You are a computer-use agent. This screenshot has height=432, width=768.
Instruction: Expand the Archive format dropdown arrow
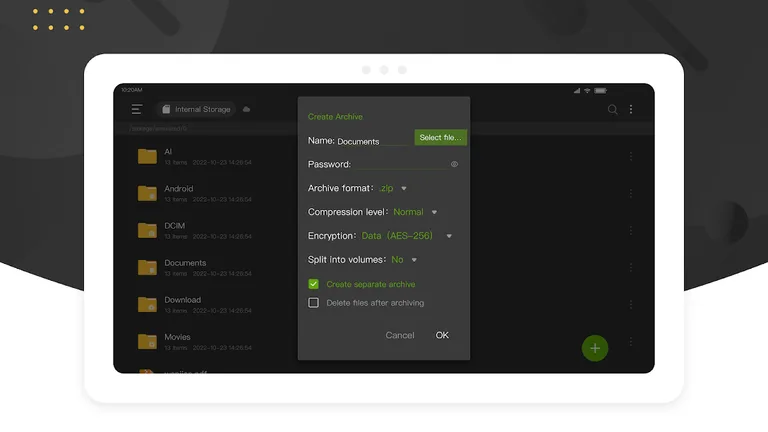pyautogui.click(x=404, y=189)
